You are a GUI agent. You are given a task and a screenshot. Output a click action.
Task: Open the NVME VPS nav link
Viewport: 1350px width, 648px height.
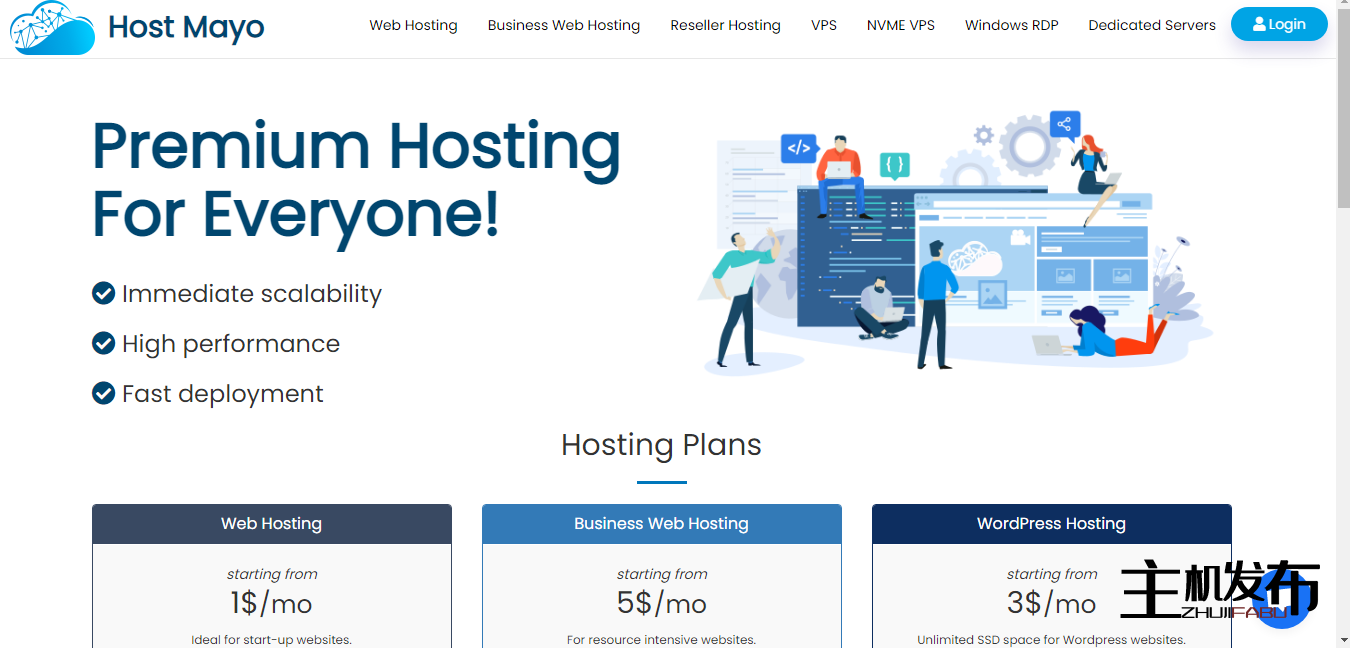[900, 25]
